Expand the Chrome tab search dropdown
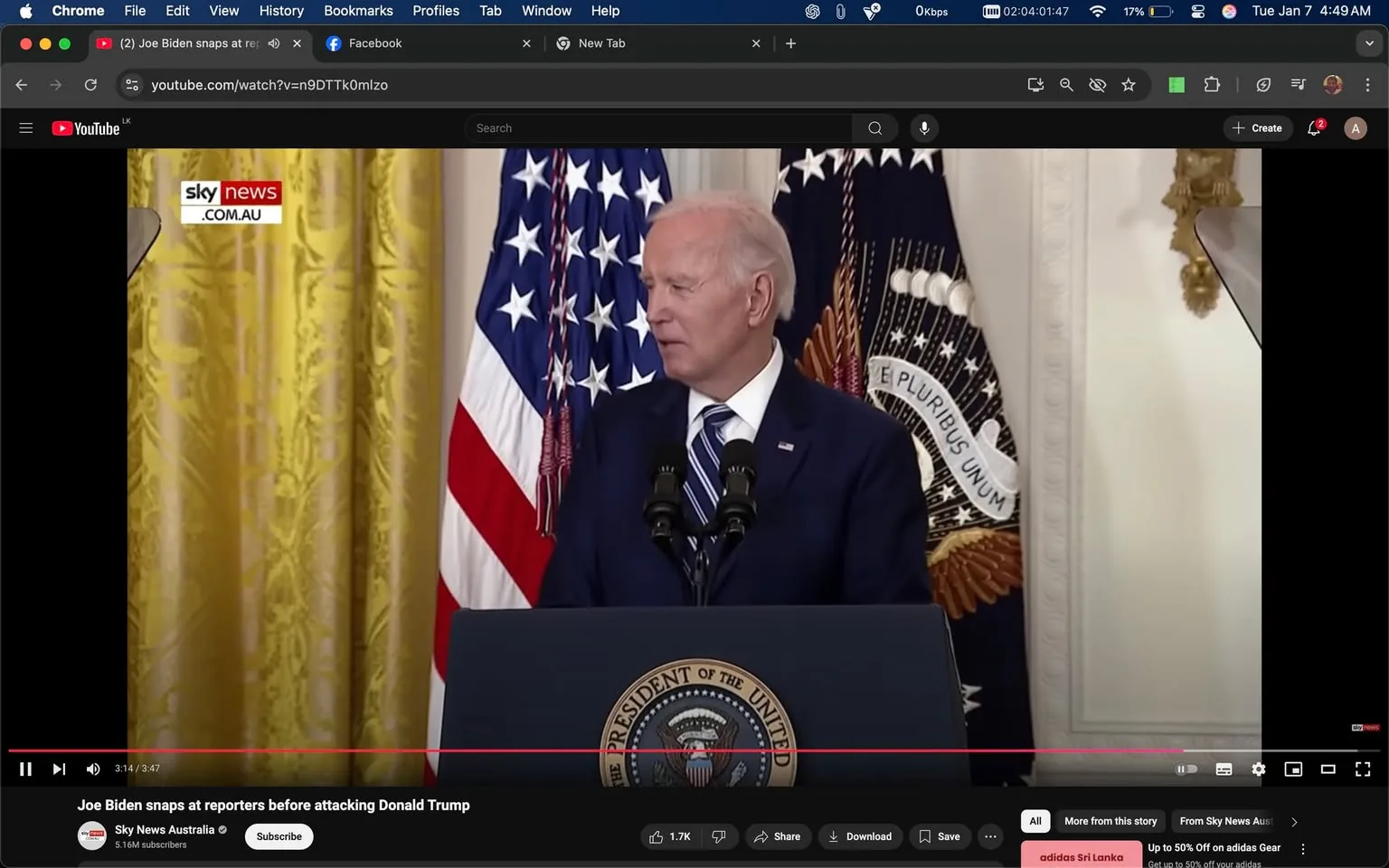 (x=1369, y=43)
